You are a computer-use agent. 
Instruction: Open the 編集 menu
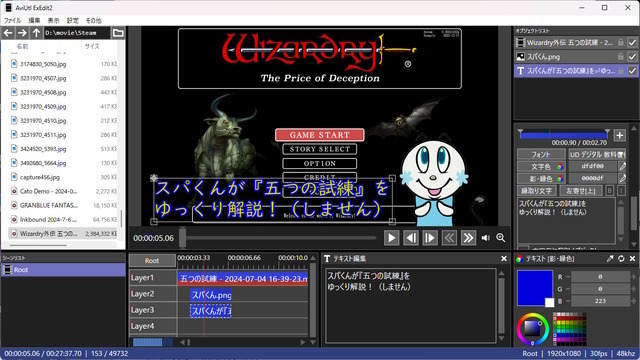click(34, 20)
